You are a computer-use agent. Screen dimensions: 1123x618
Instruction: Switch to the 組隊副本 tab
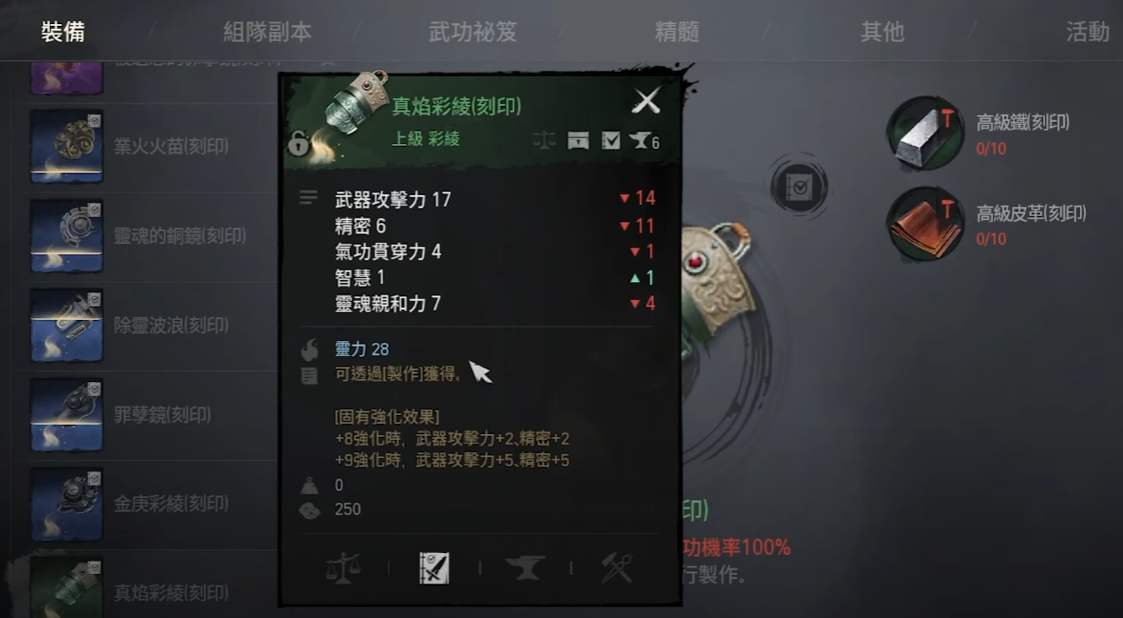267,32
